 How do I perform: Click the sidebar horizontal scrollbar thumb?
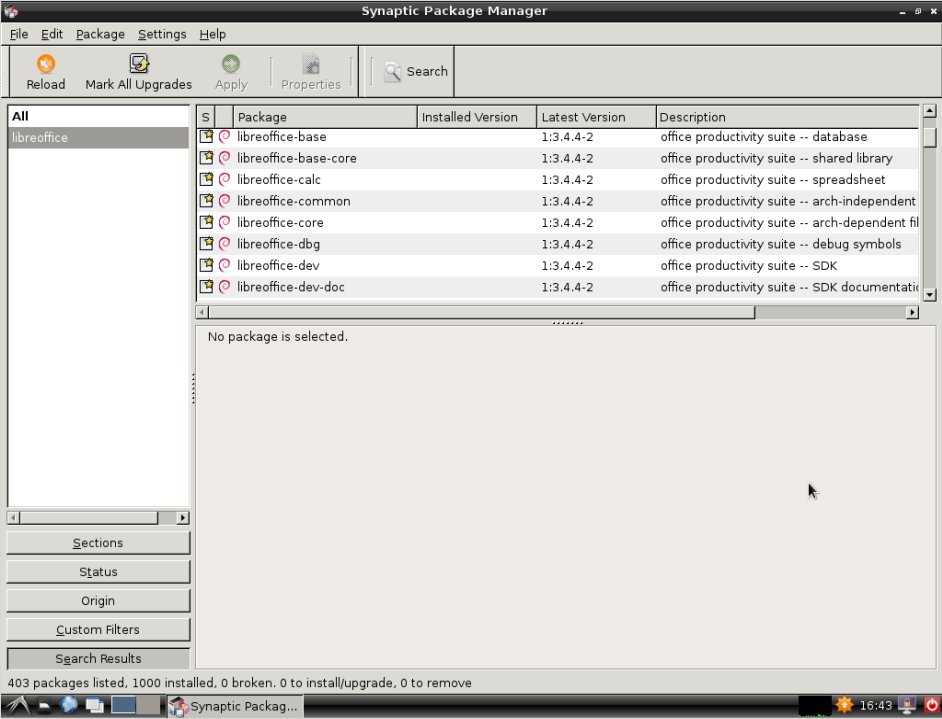89,518
